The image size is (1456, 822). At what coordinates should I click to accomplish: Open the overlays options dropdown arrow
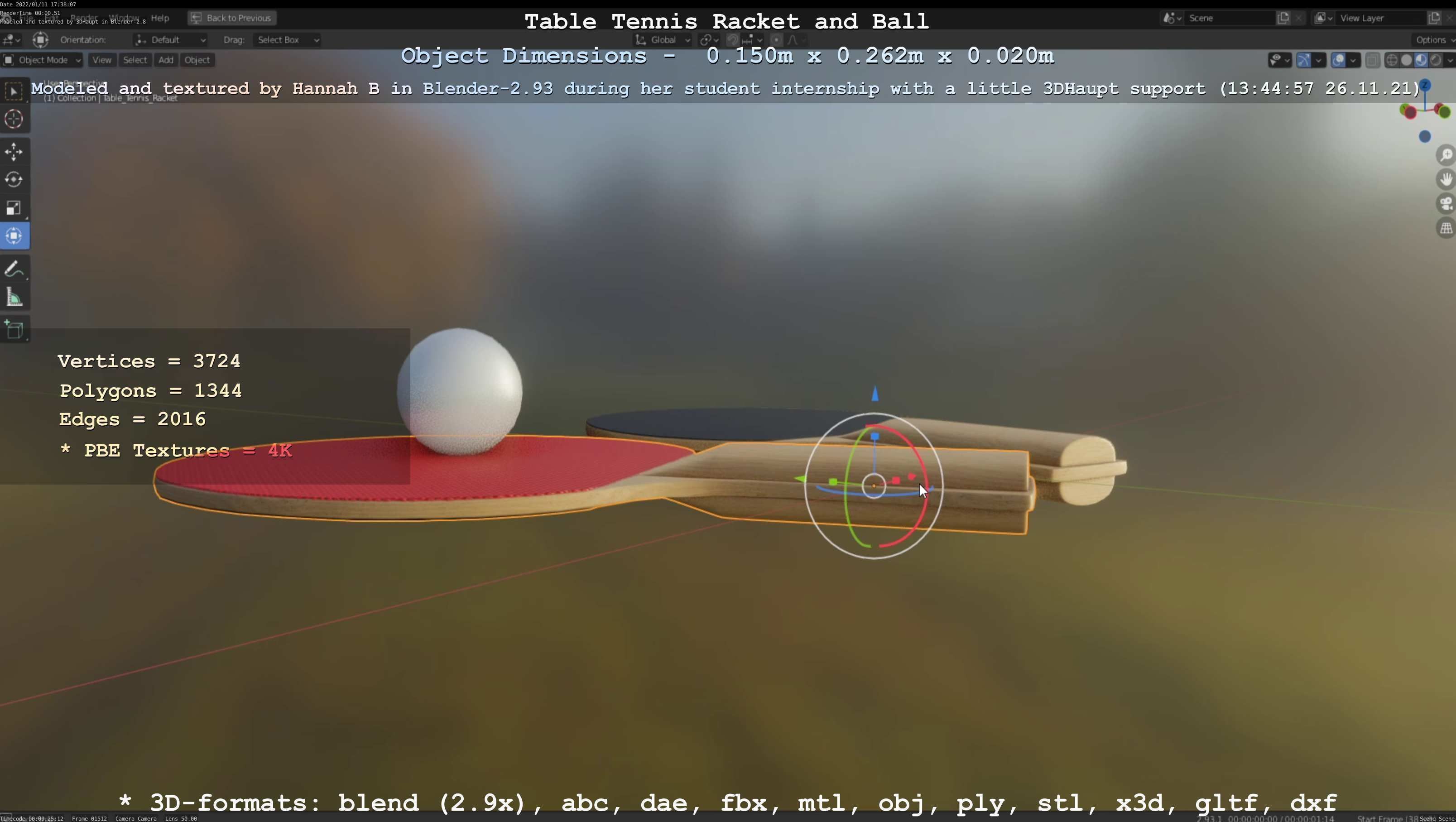coord(1353,60)
